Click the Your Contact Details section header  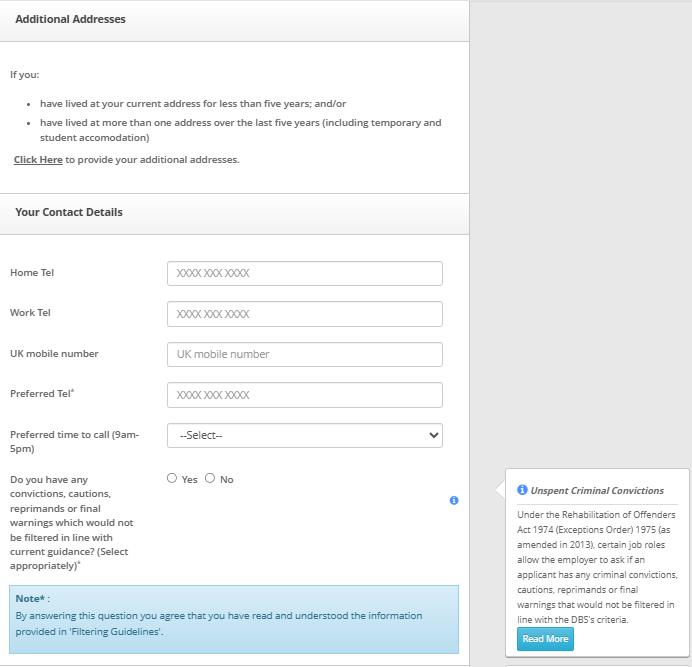pos(69,212)
